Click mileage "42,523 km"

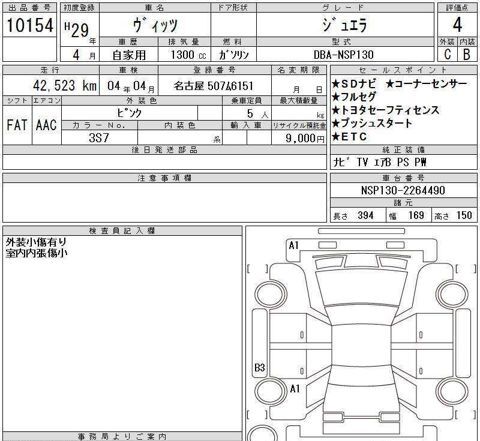click(x=65, y=86)
